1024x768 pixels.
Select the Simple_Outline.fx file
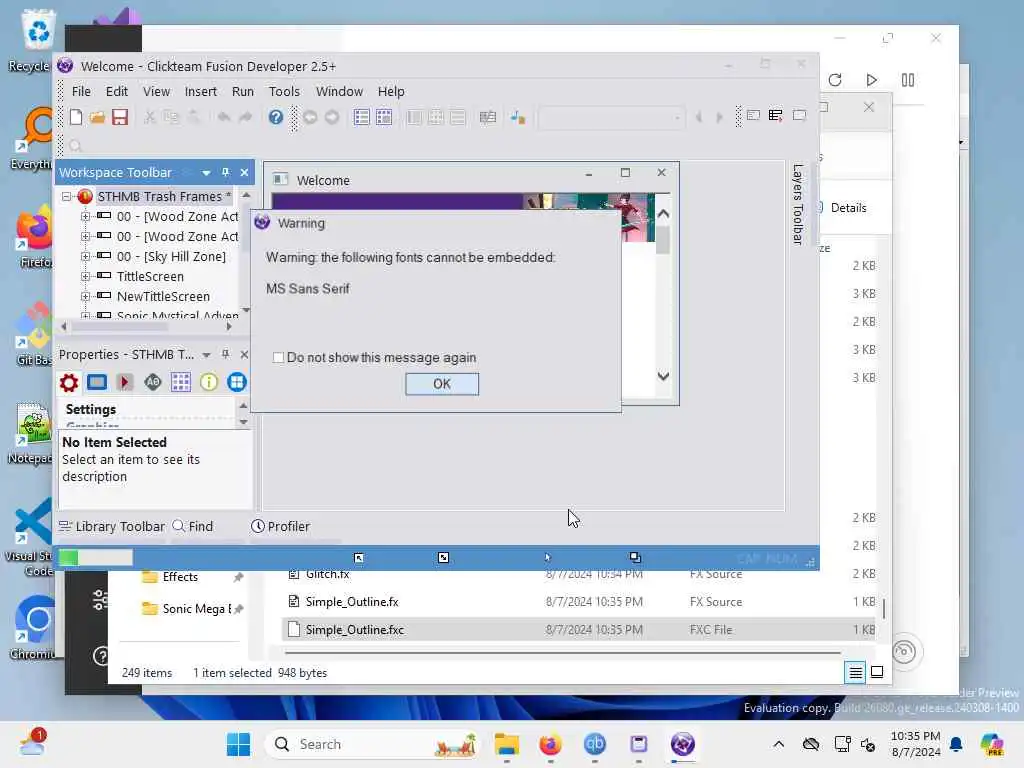tap(352, 602)
